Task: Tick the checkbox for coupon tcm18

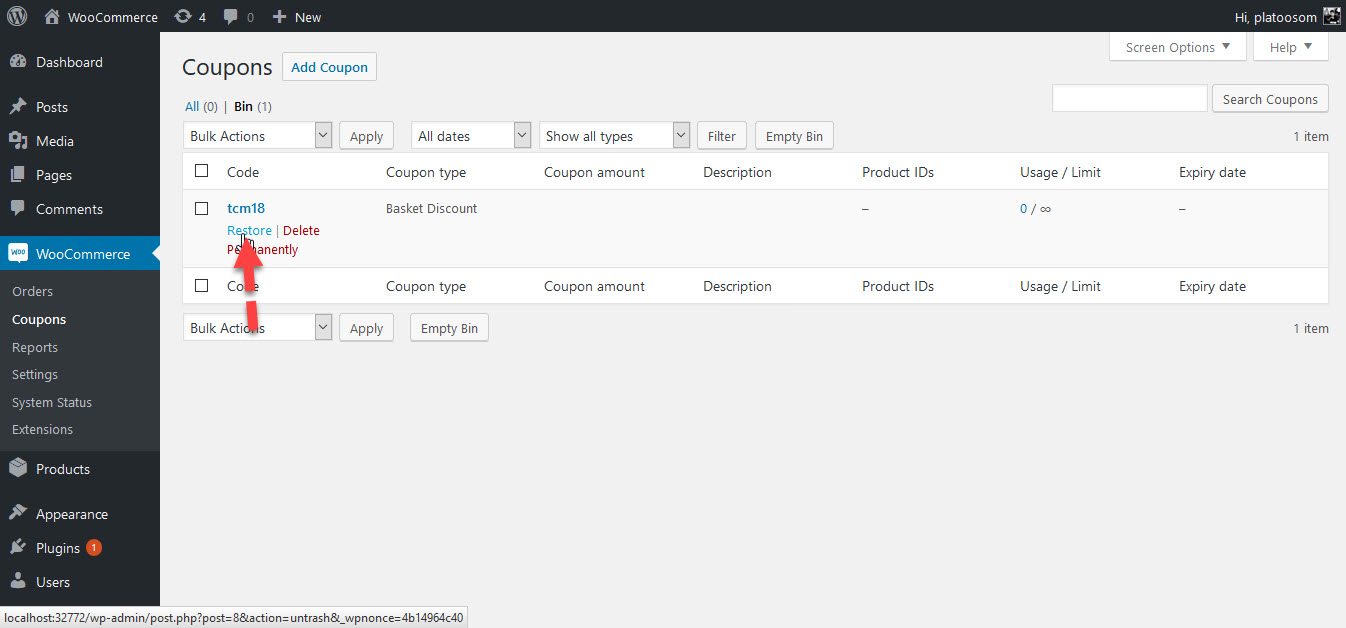Action: 202,208
